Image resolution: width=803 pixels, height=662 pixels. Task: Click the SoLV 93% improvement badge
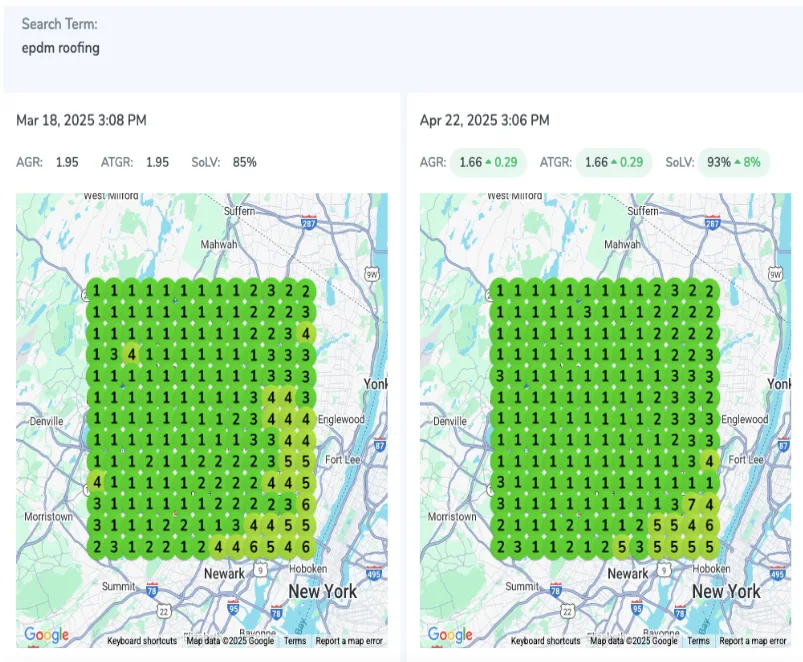point(733,162)
